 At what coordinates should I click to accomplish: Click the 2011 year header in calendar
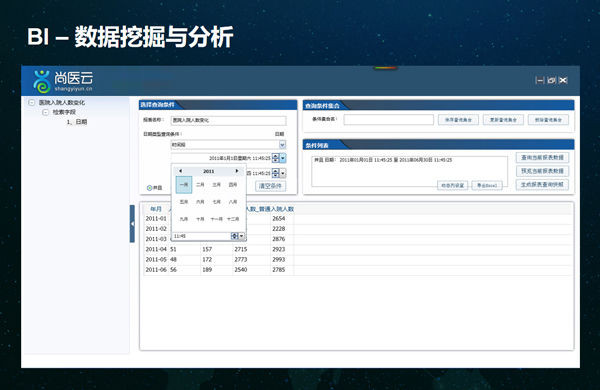pos(209,171)
